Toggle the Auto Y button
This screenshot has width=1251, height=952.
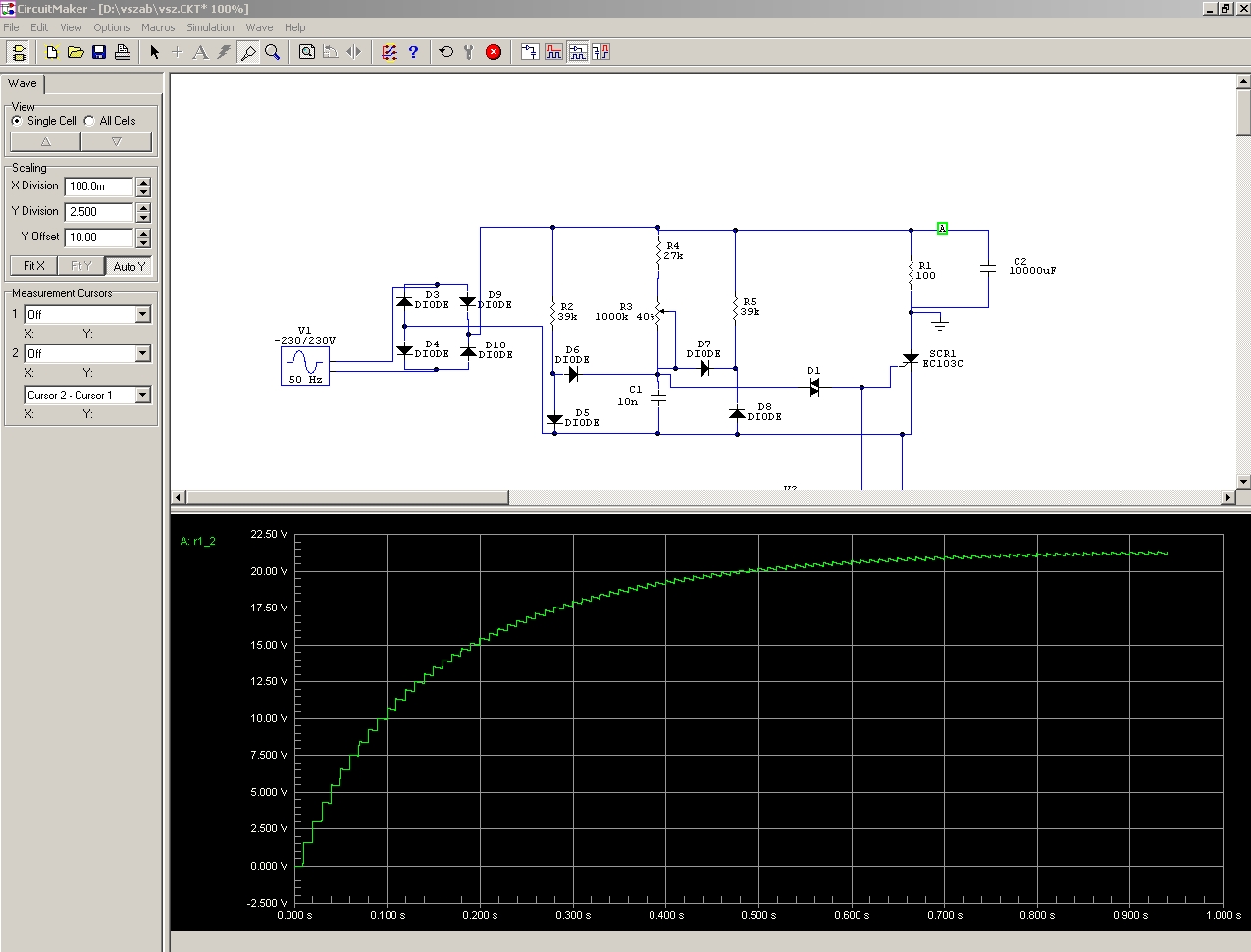click(130, 266)
